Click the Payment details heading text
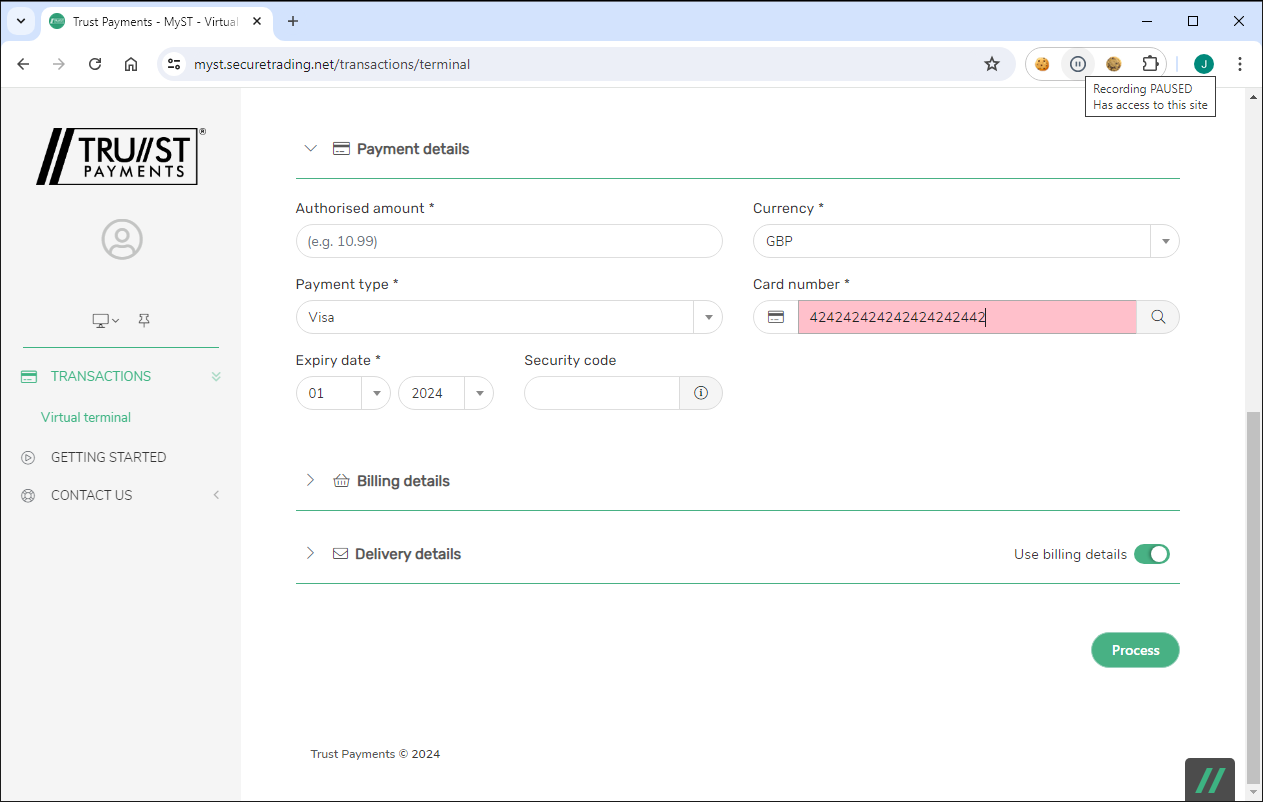Screen dimensions: 1263x802 [x=413, y=149]
